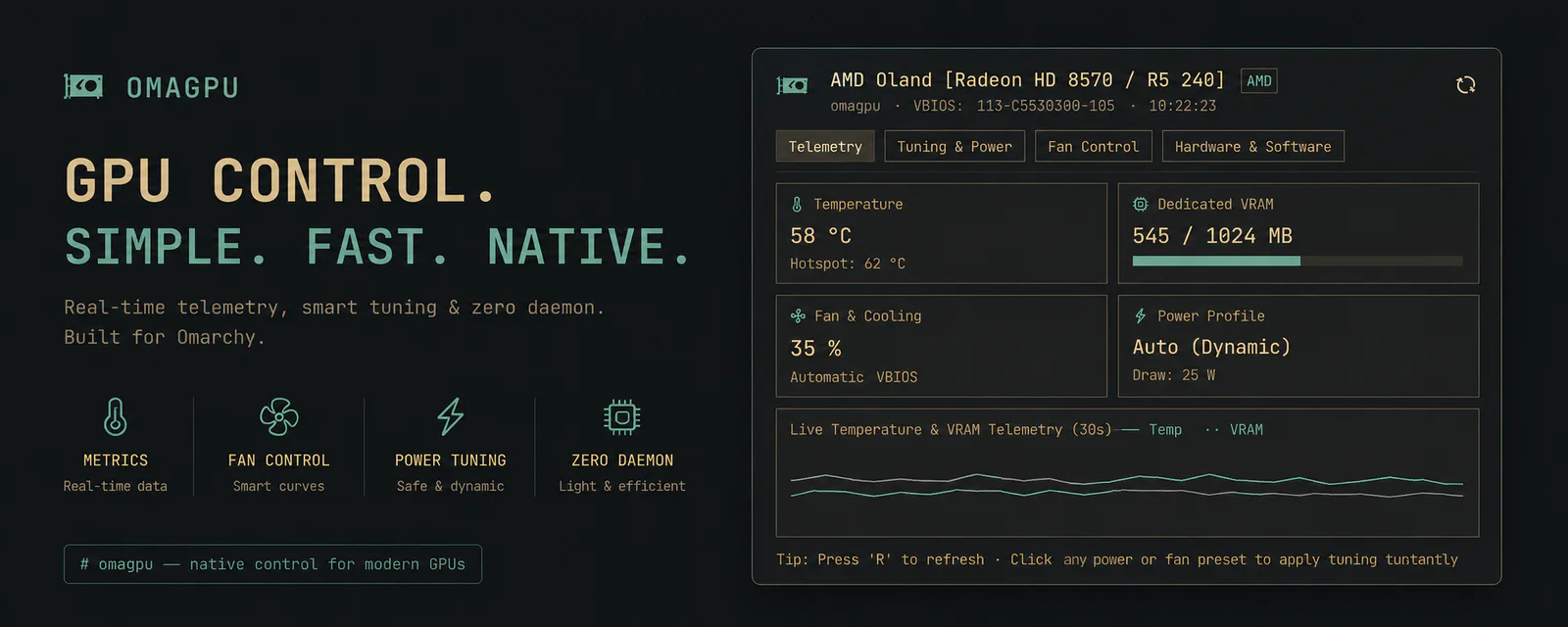
Task: Click the METRICS feature label
Action: 116,460
